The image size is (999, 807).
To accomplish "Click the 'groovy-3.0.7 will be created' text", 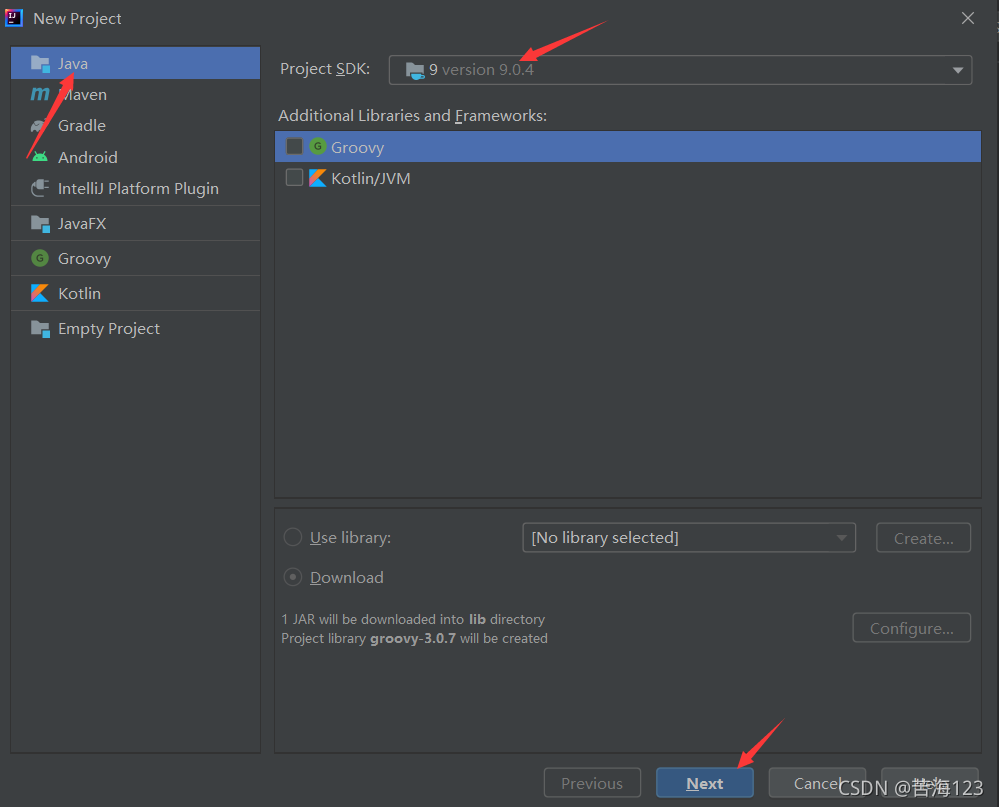I will click(459, 638).
